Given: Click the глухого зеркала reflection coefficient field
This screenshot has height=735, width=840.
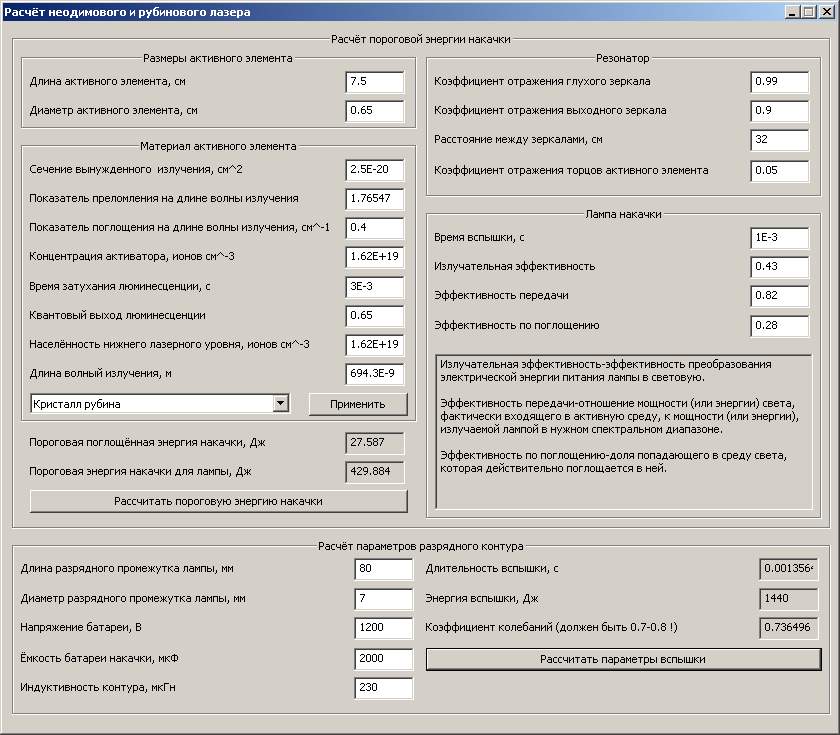Looking at the screenshot, I should point(779,81).
